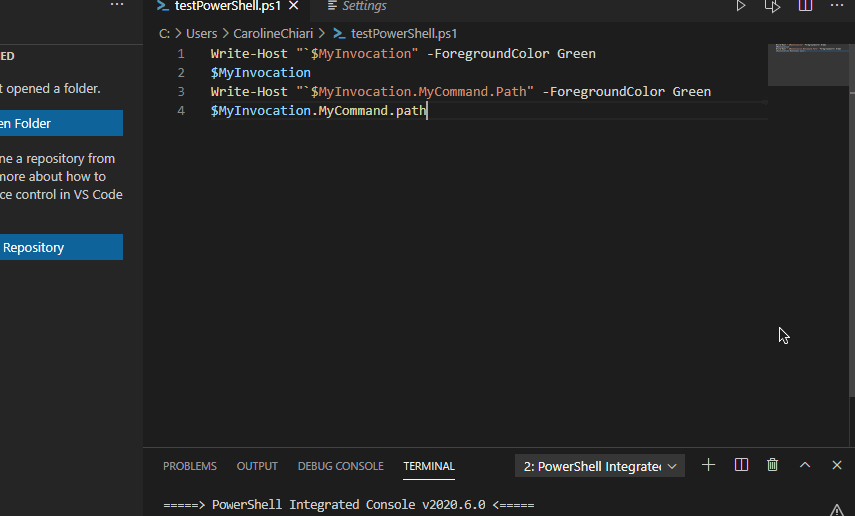Viewport: 855px width, 516px height.
Task: Click the C: breadcrumb segment
Action: click(164, 33)
